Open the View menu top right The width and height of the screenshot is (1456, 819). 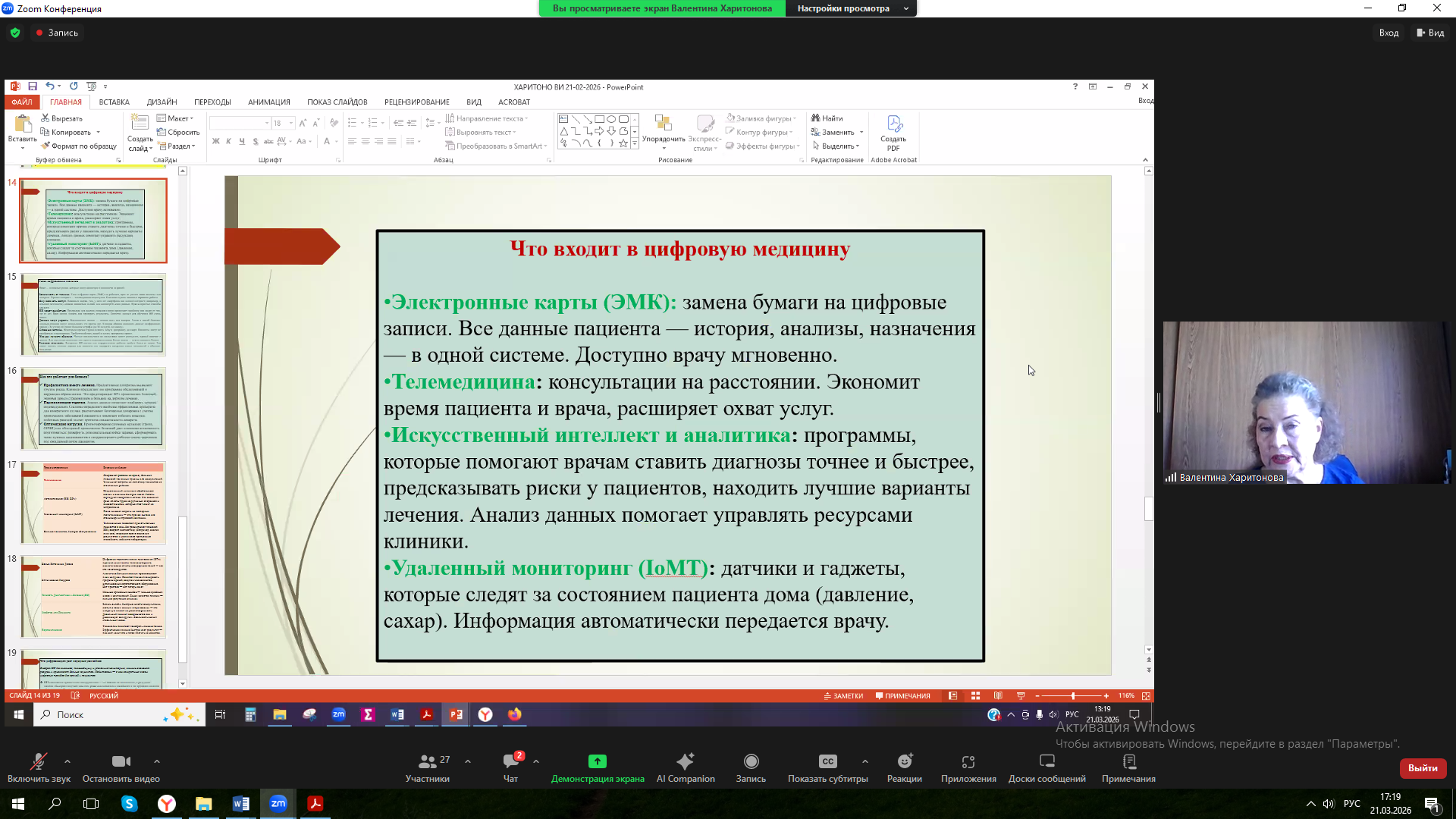pyautogui.click(x=1430, y=33)
